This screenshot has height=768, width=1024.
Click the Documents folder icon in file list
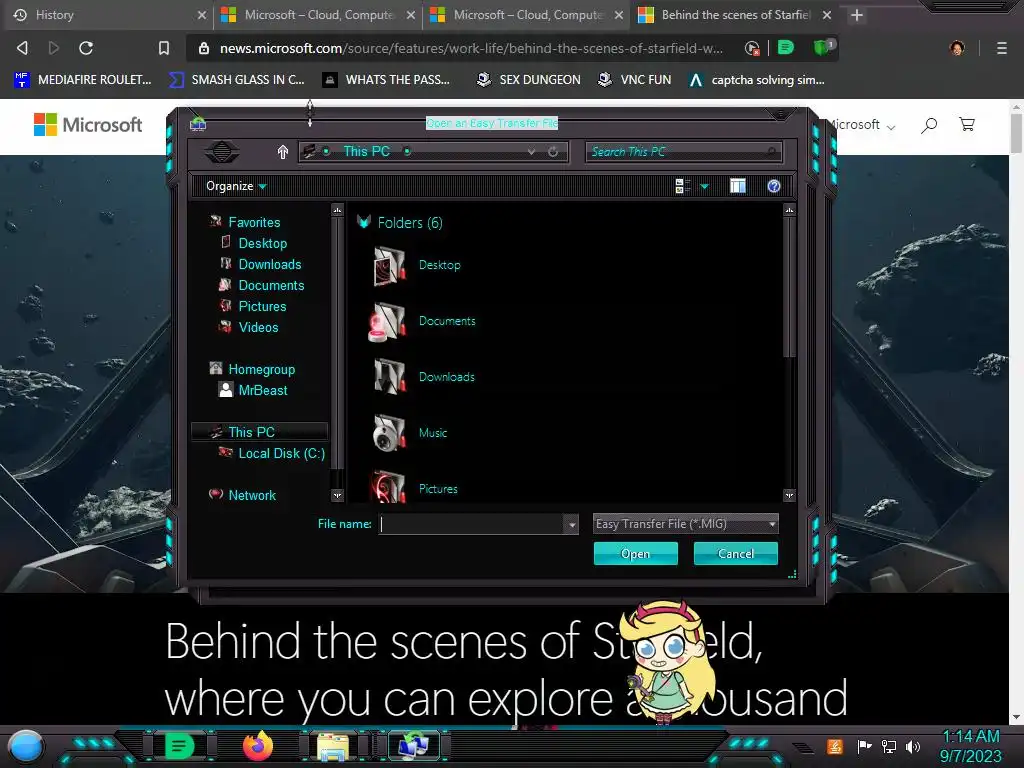coord(389,321)
